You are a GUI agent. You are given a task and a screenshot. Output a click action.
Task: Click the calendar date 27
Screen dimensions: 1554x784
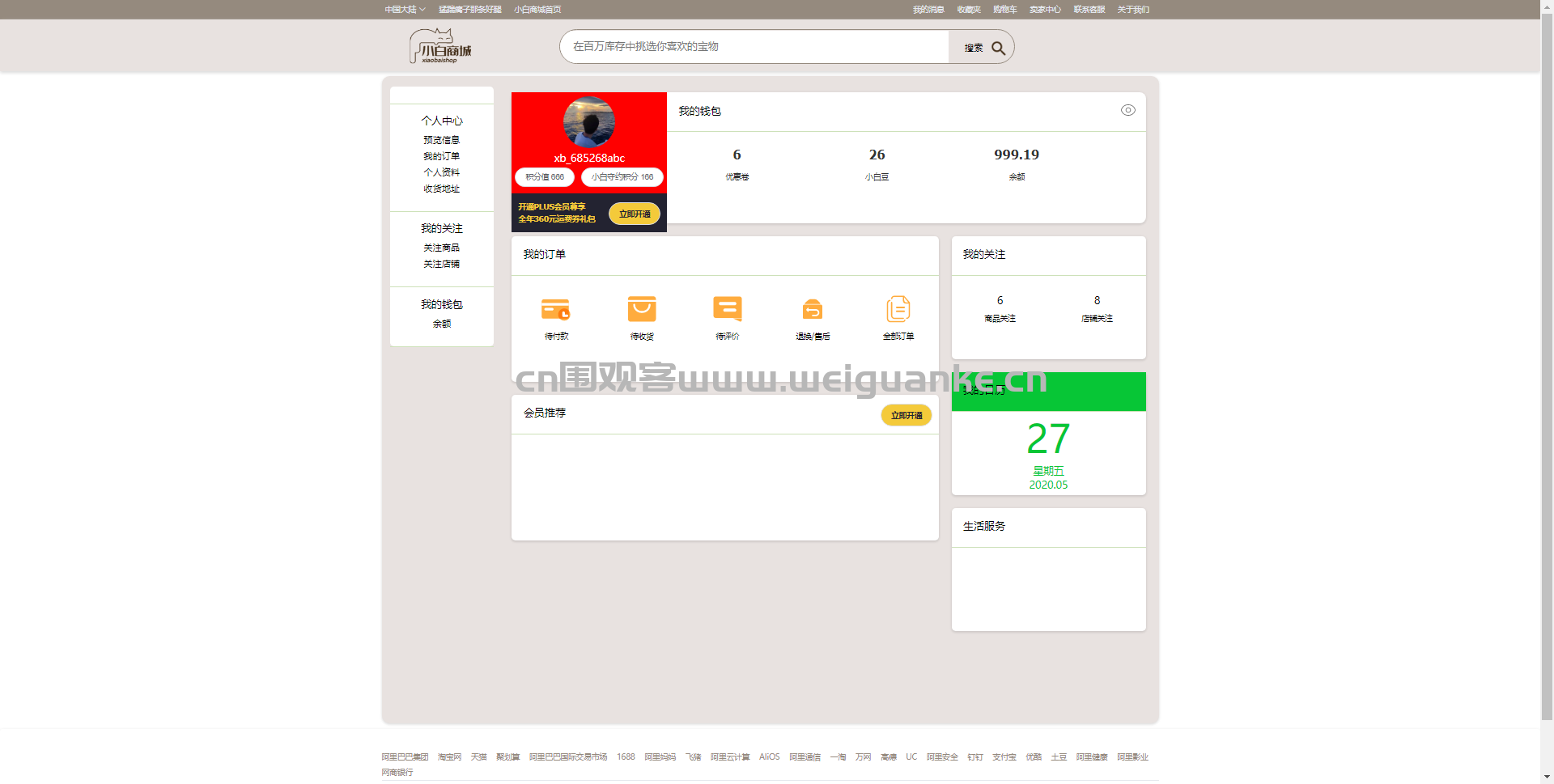1048,439
